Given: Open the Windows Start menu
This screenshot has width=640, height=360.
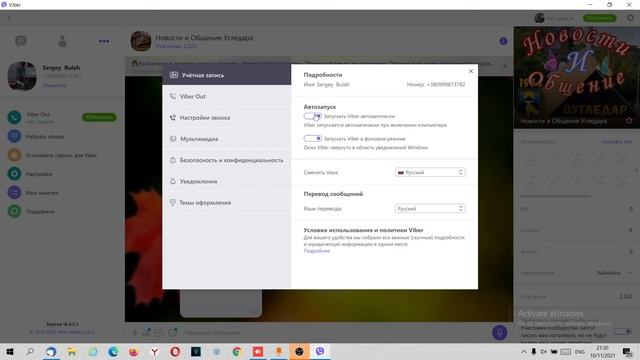Looking at the screenshot, I should [10, 351].
